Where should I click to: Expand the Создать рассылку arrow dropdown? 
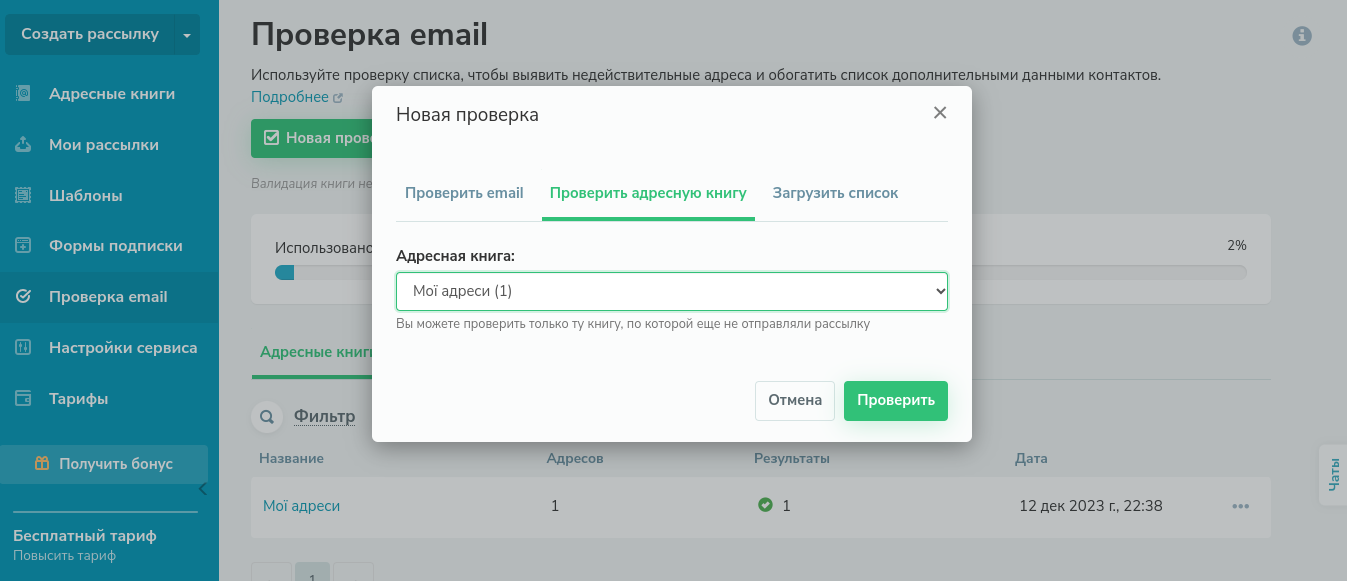point(187,35)
